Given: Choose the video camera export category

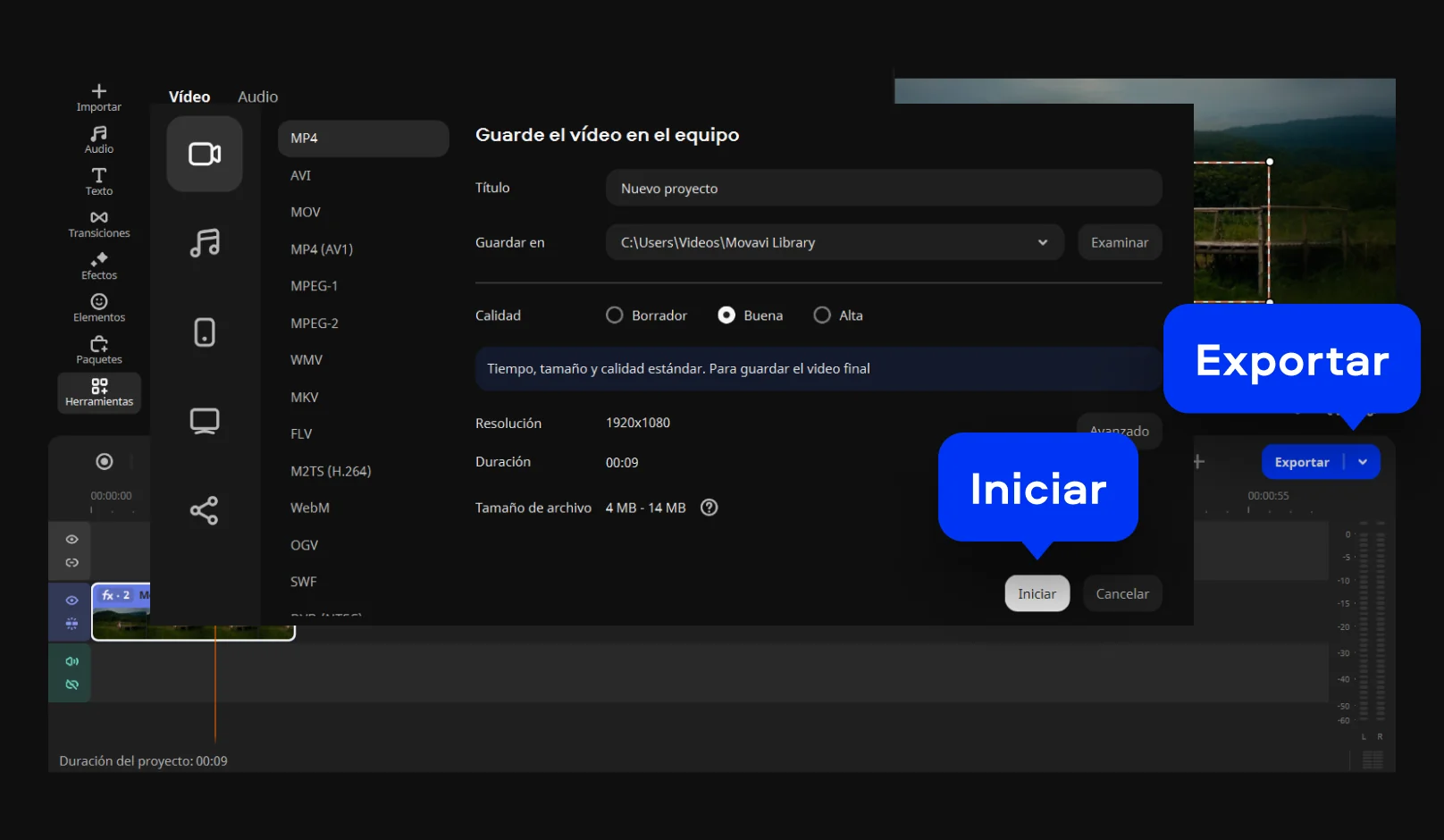Looking at the screenshot, I should 205,154.
